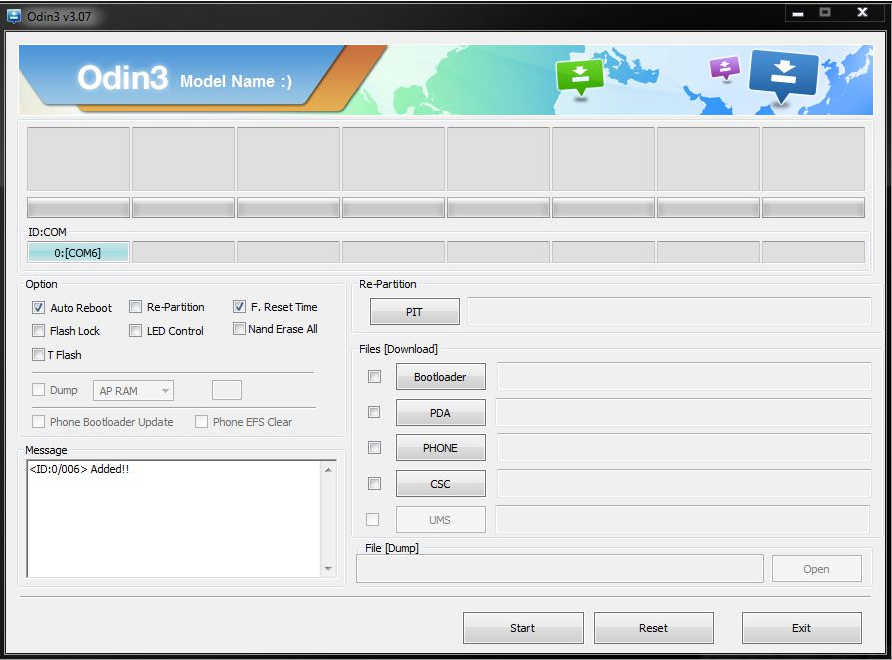The height and width of the screenshot is (660, 892).
Task: Click the purple download icon in banner
Action: click(725, 69)
